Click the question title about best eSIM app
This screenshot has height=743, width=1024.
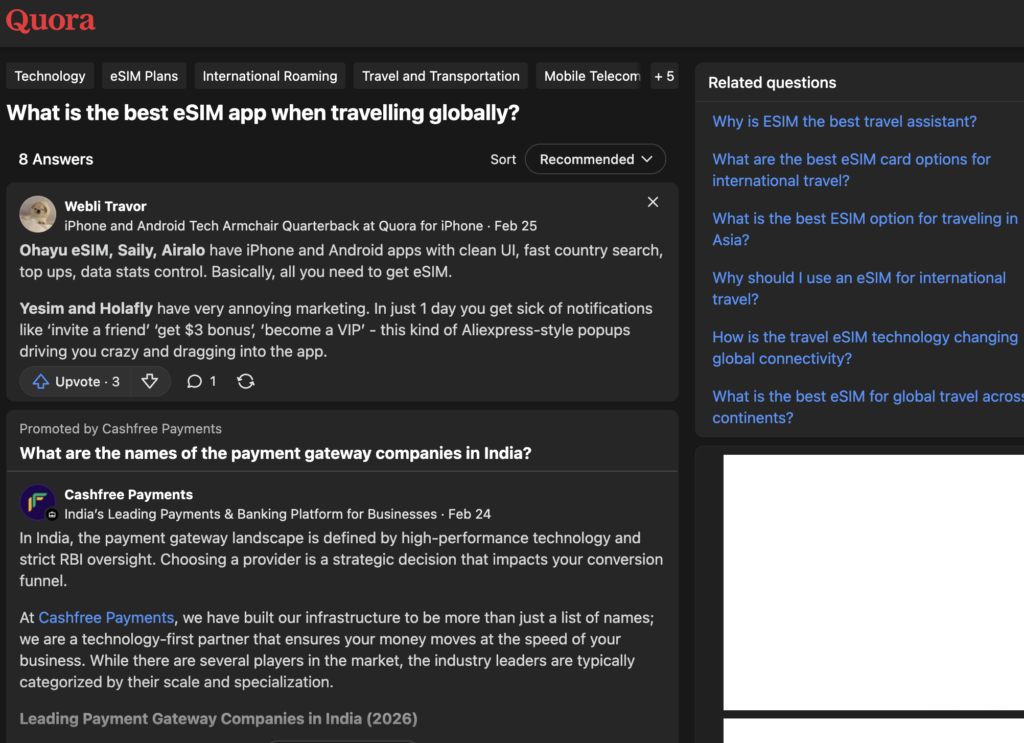click(x=263, y=113)
